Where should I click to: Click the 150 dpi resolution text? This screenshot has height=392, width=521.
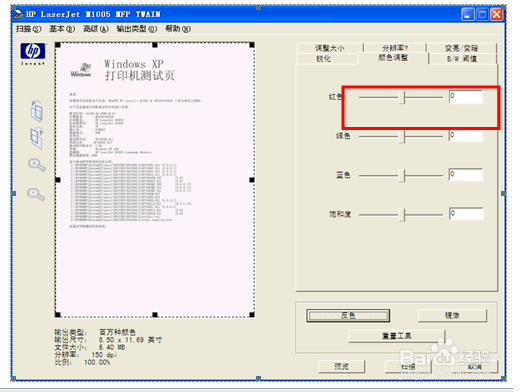pyautogui.click(x=104, y=355)
